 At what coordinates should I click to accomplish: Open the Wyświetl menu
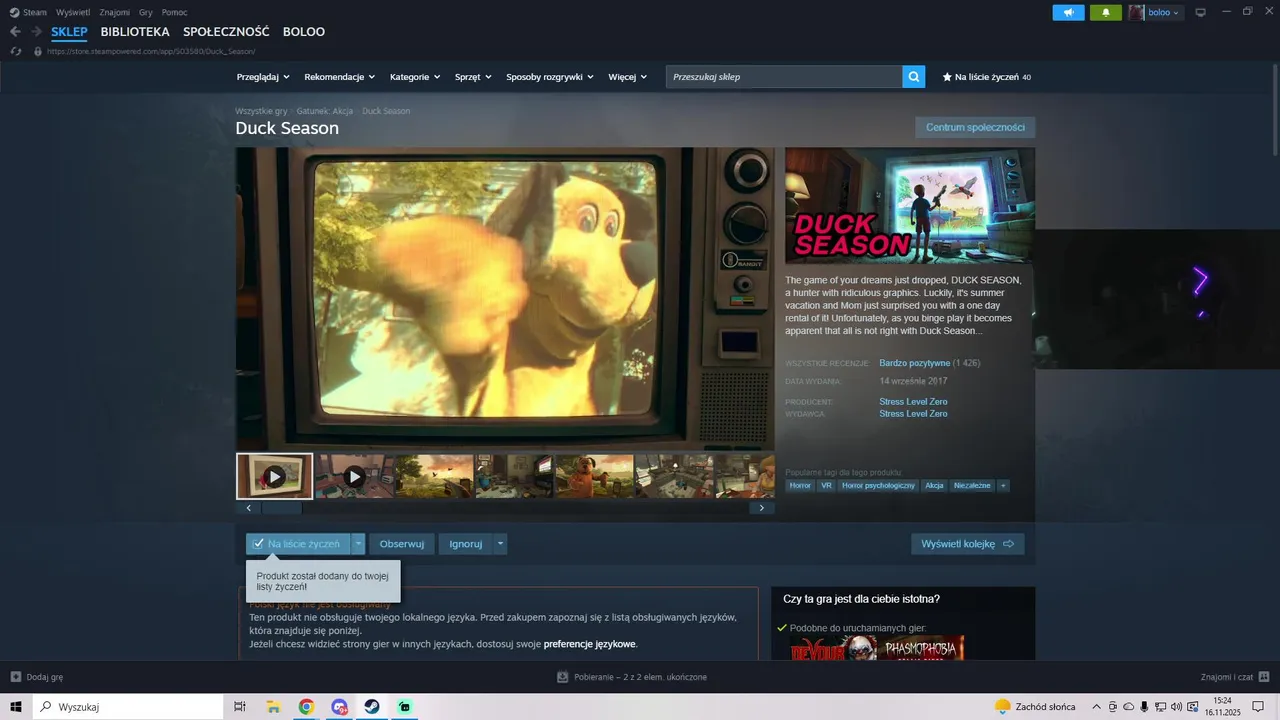click(72, 12)
